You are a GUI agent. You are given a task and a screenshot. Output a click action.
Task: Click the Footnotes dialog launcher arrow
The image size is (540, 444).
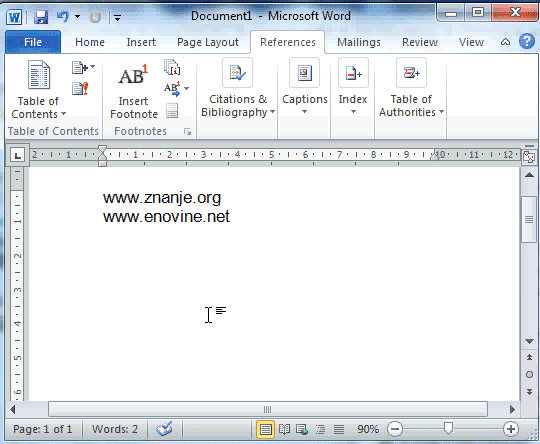click(187, 132)
